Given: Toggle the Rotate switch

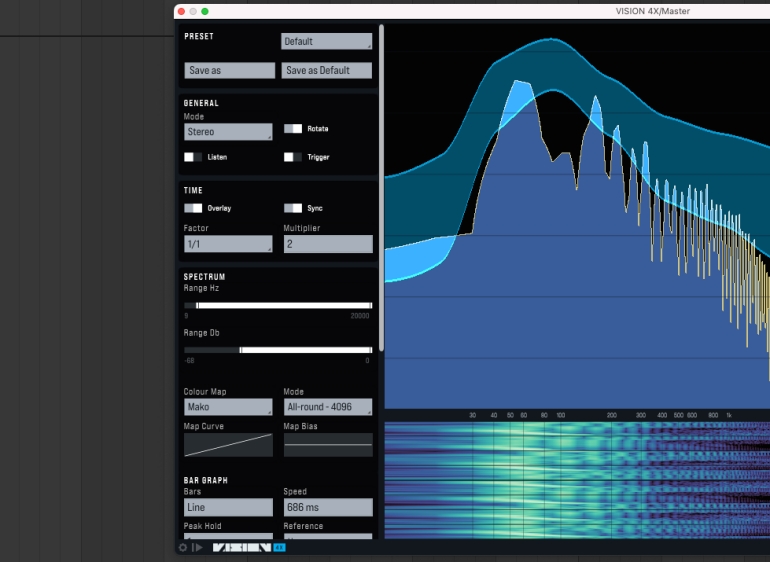Looking at the screenshot, I should tap(293, 129).
